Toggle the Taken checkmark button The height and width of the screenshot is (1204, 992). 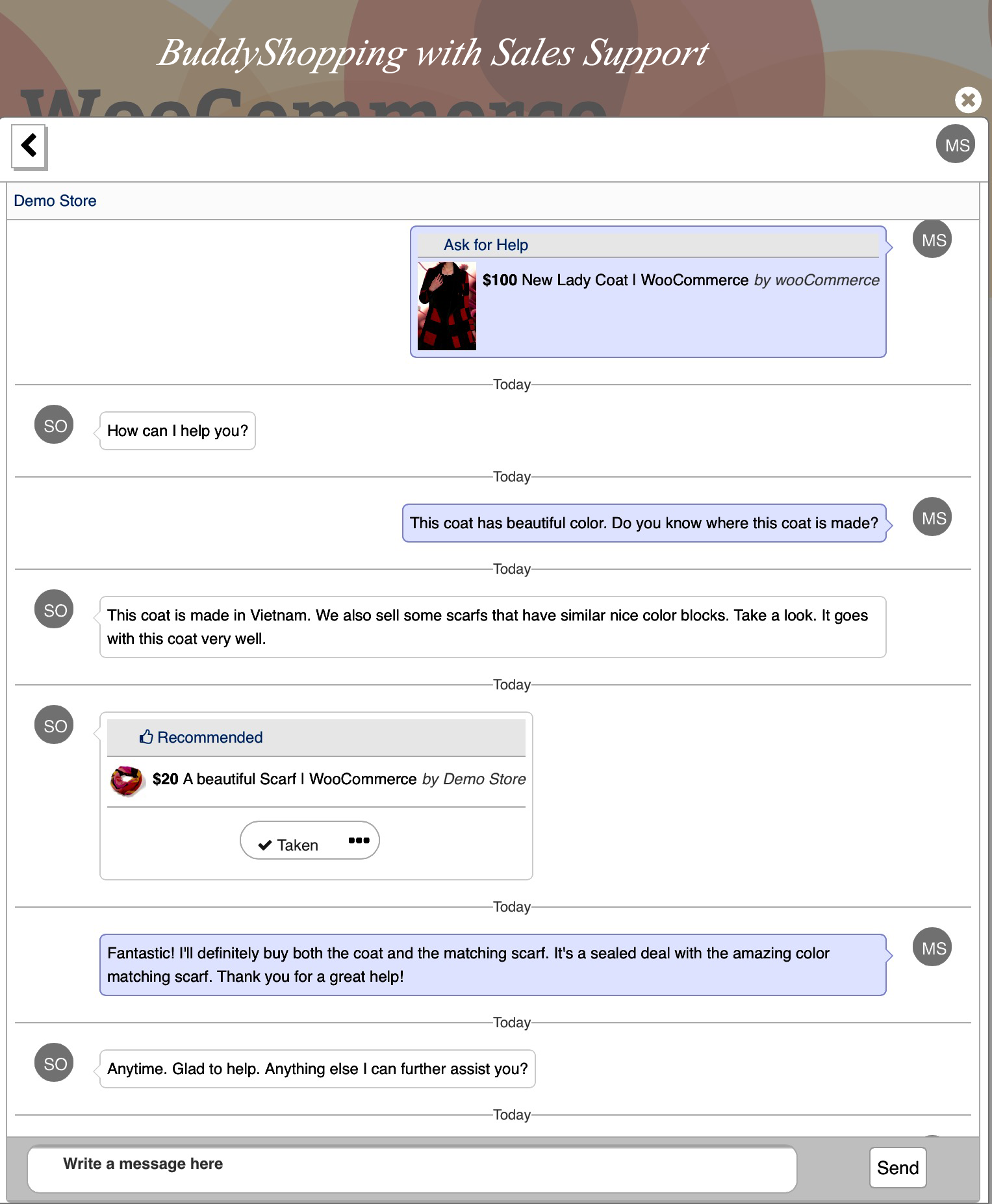(288, 845)
